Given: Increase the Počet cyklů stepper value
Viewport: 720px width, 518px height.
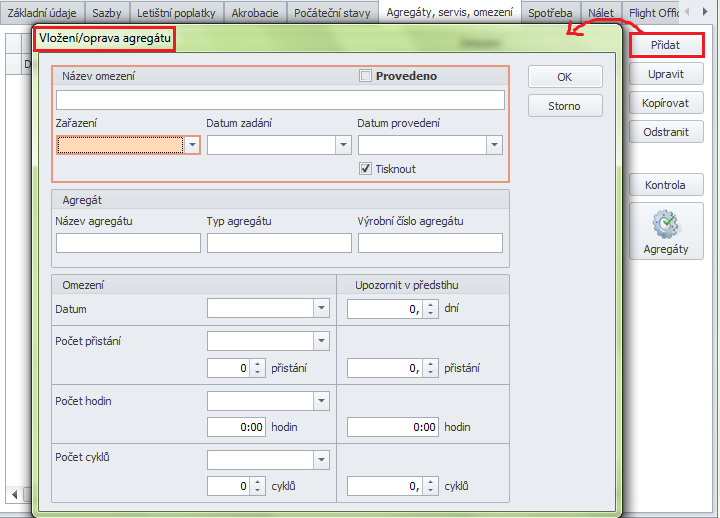Looking at the screenshot, I should pyautogui.click(x=257, y=482).
